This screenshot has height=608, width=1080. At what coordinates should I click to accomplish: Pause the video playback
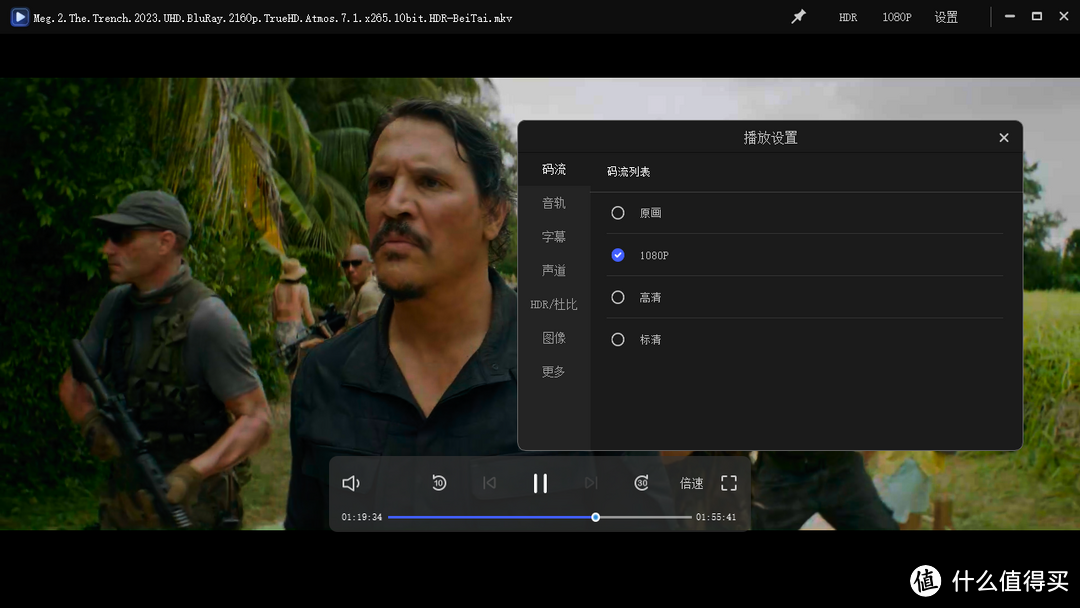pos(541,483)
